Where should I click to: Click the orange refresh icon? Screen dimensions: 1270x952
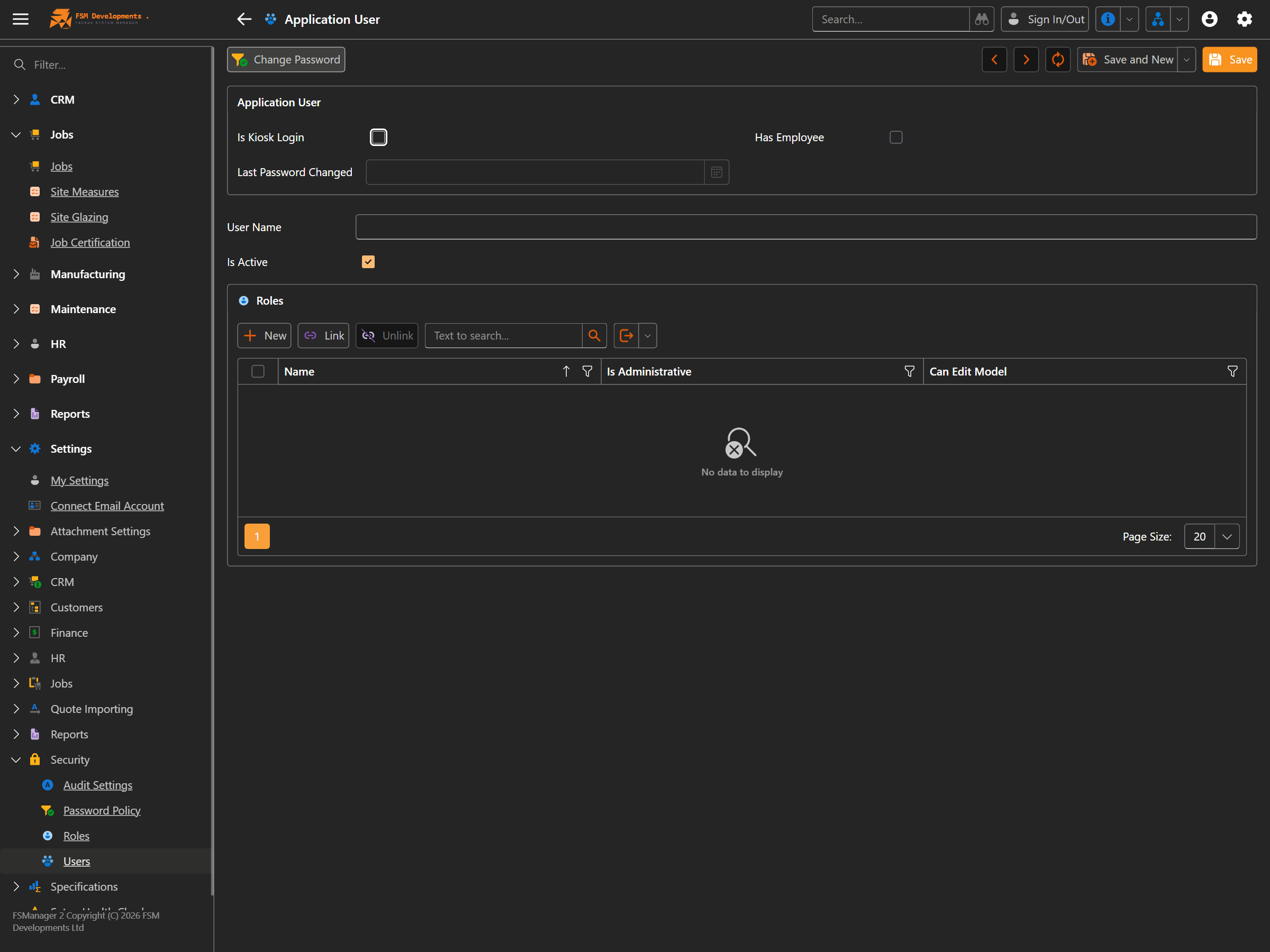coord(1058,60)
